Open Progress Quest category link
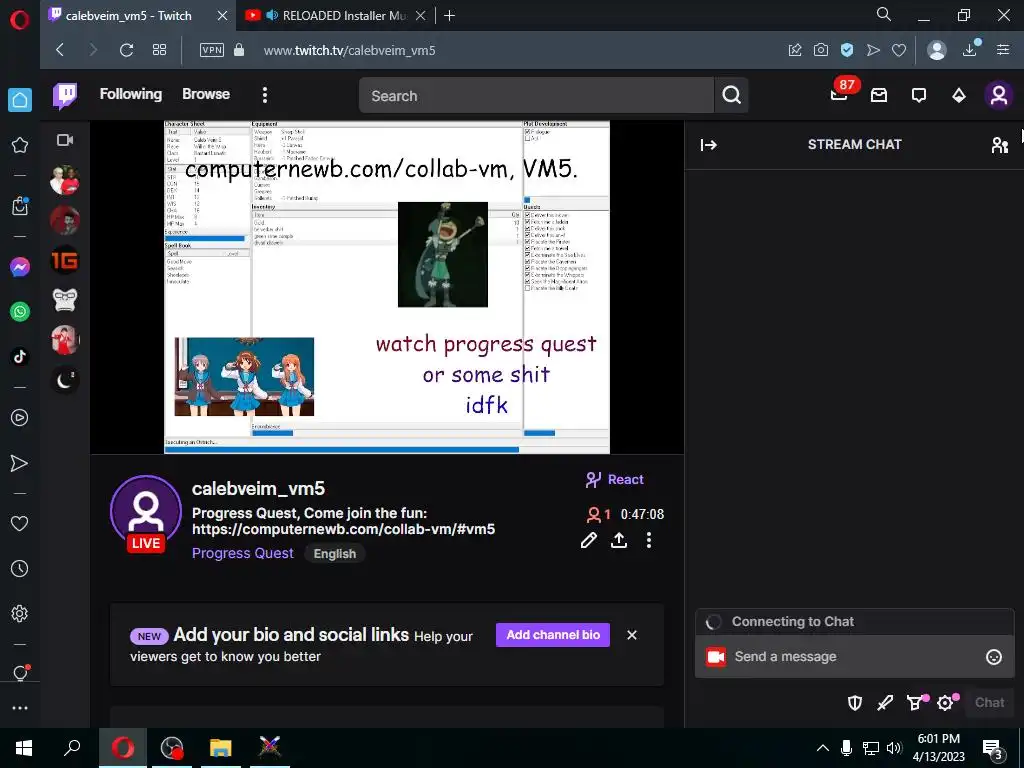The width and height of the screenshot is (1024, 768). point(243,553)
